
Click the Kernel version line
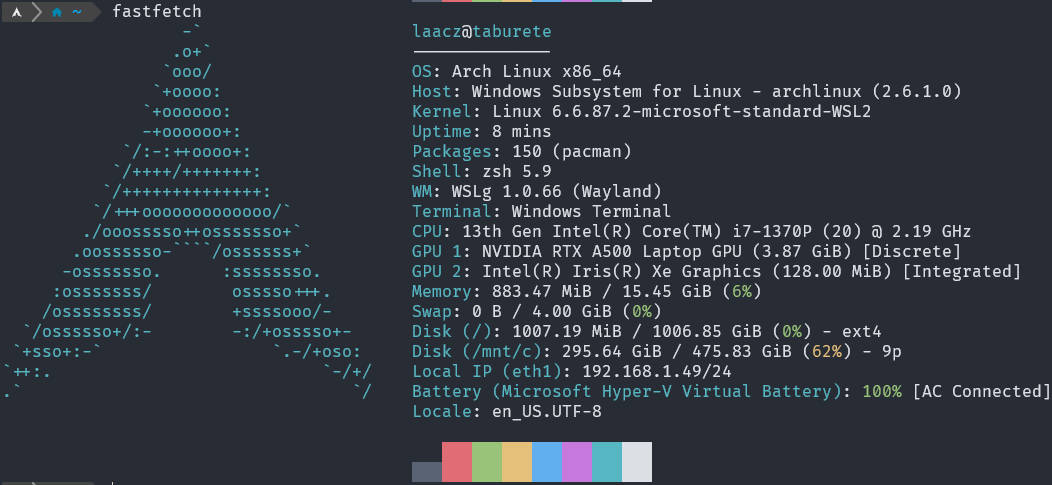tap(641, 111)
